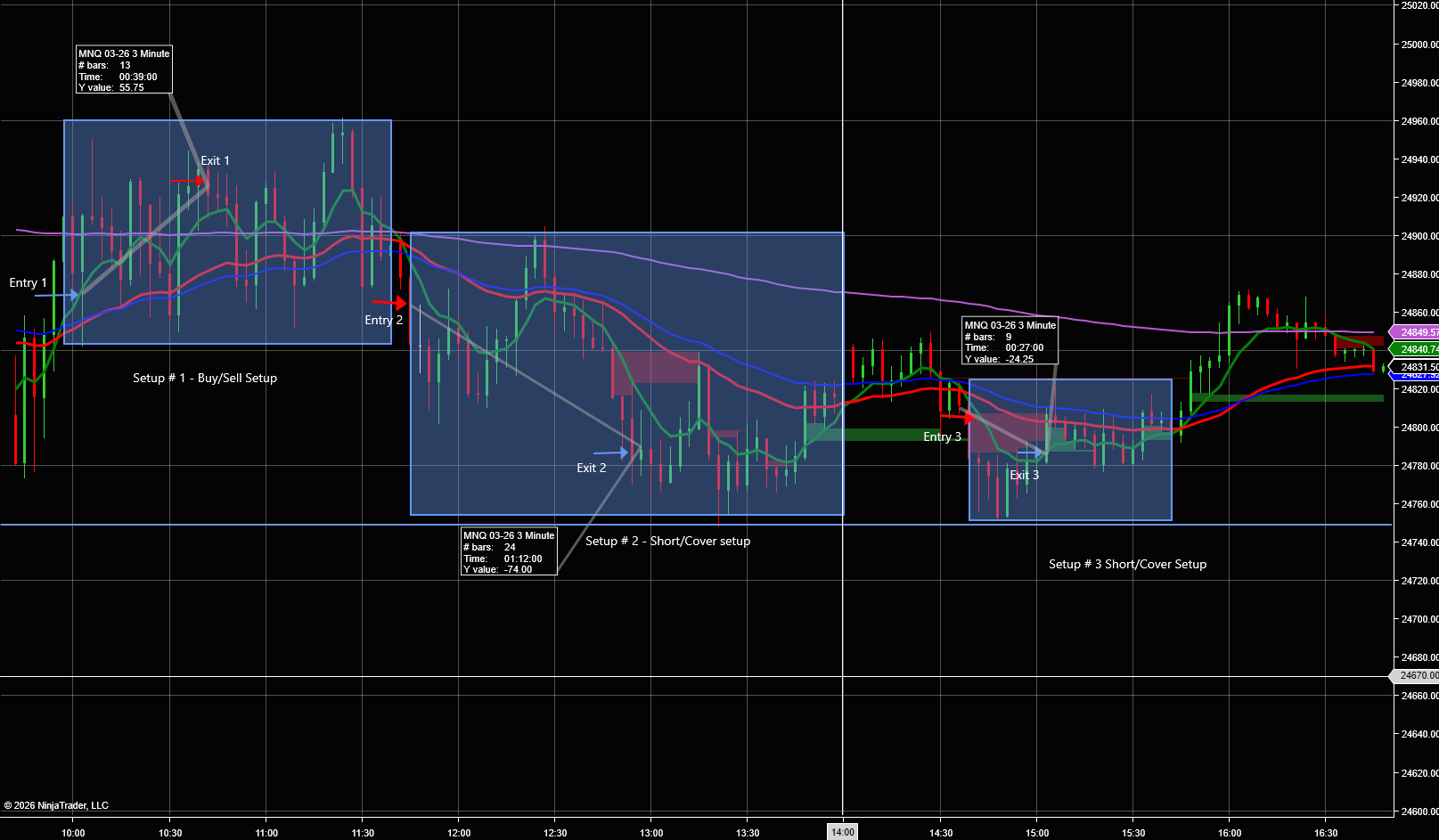Click the 24720.00 price axis label
The image size is (1439, 840).
click(1419, 581)
